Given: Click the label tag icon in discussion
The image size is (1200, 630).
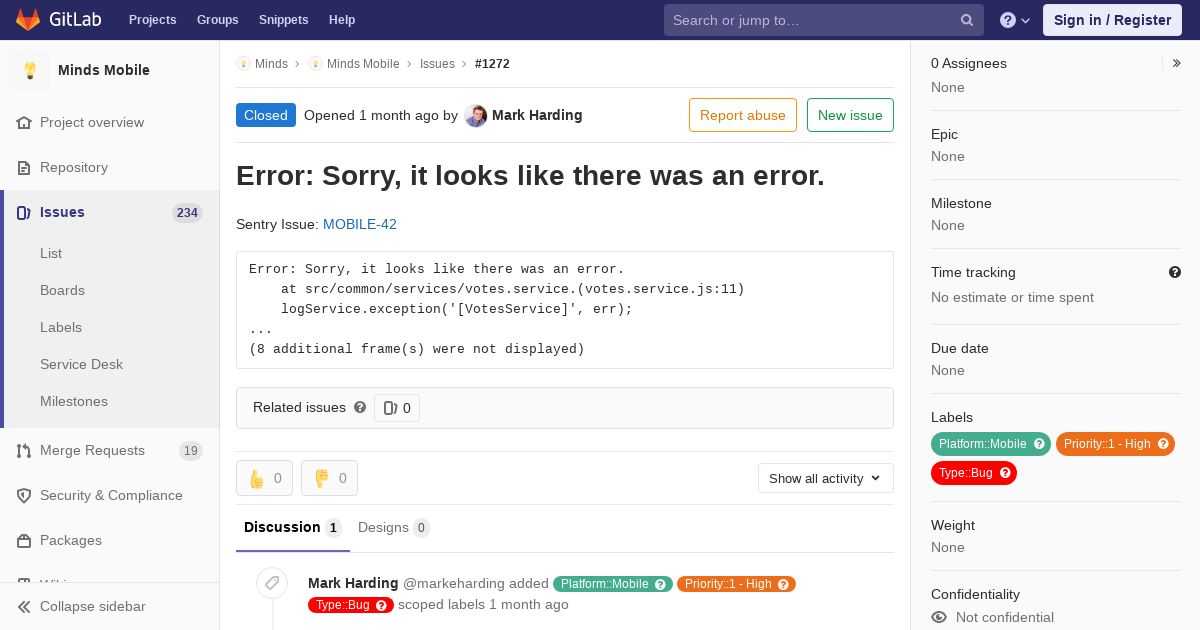Looking at the screenshot, I should tap(272, 583).
